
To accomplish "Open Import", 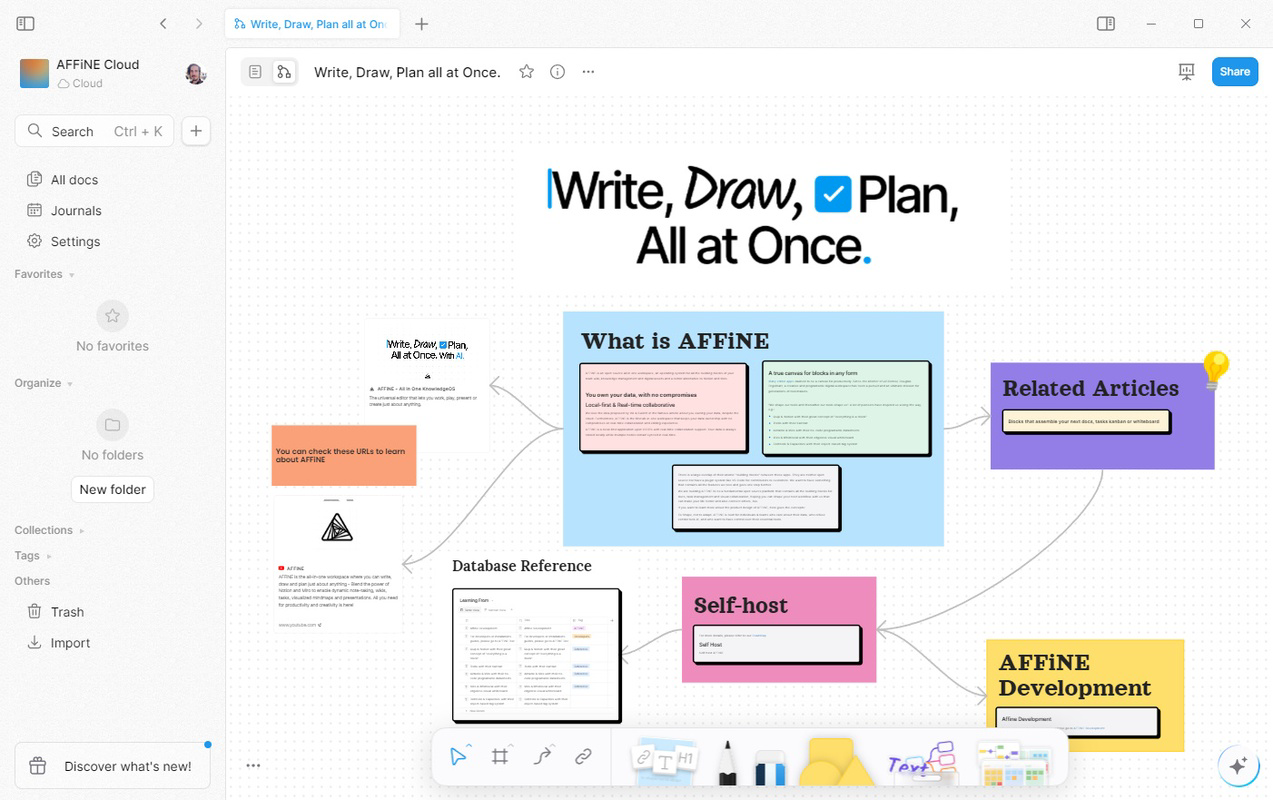I will pos(112,643).
